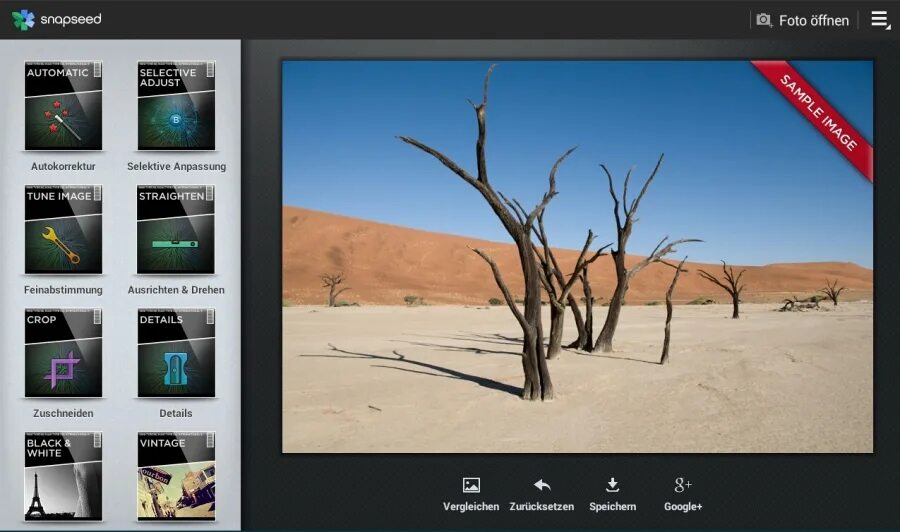Click the Zurücksetzen undo arrow icon
Image resolution: width=900 pixels, height=532 pixels.
542,486
